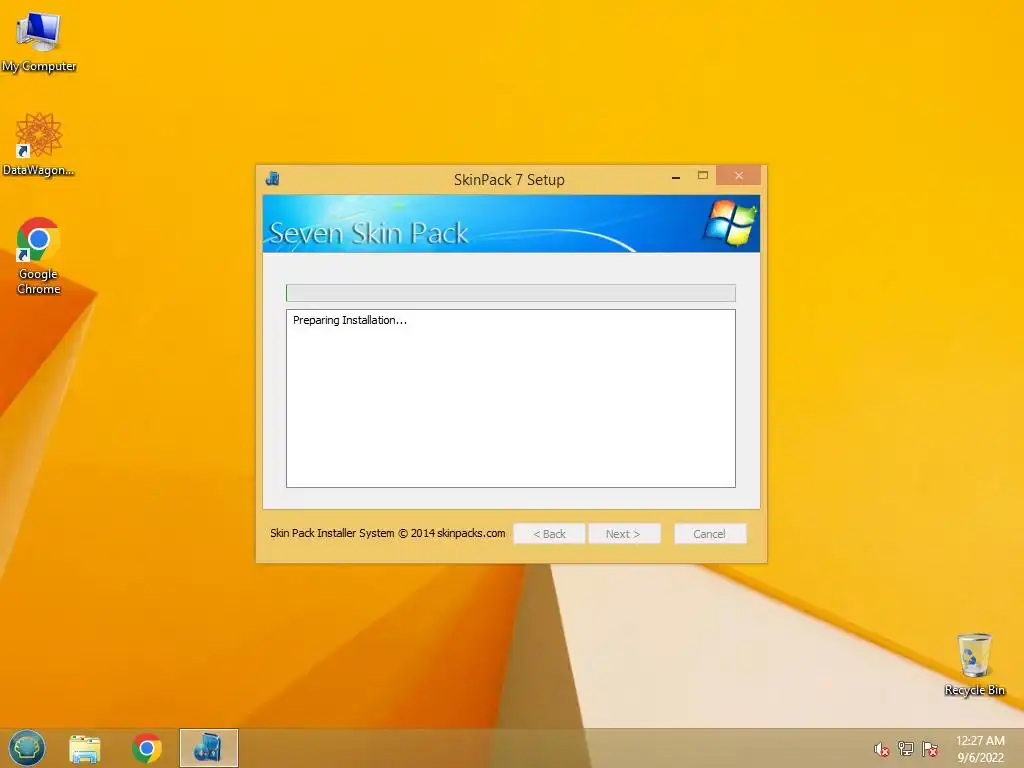Open File Explorer from the taskbar
The image size is (1024, 768).
pos(85,748)
